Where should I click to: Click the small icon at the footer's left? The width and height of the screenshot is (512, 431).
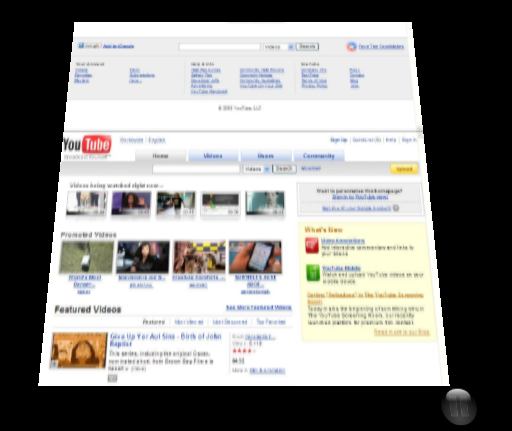pyautogui.click(x=81, y=45)
